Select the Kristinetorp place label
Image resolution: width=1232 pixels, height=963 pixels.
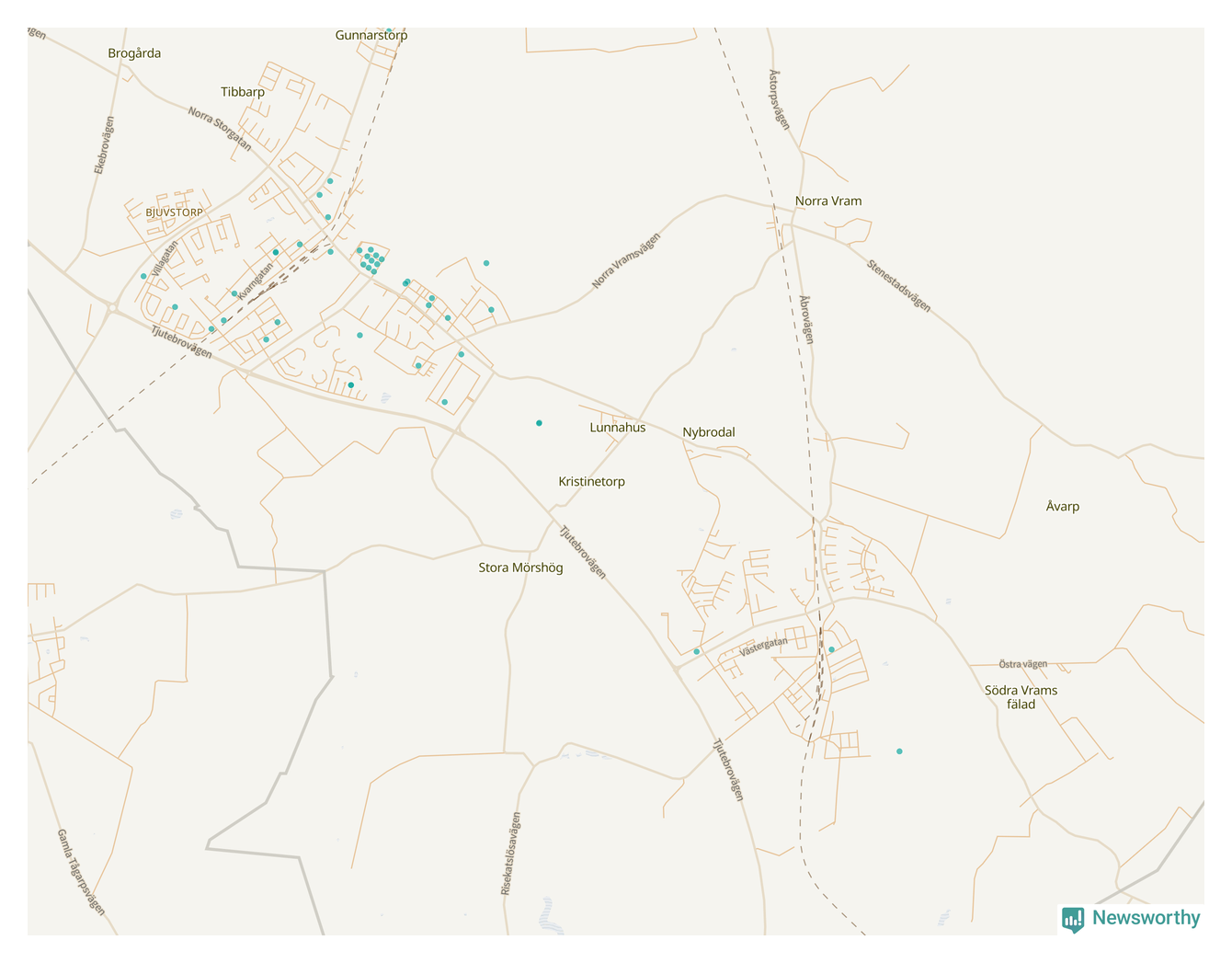tap(591, 482)
